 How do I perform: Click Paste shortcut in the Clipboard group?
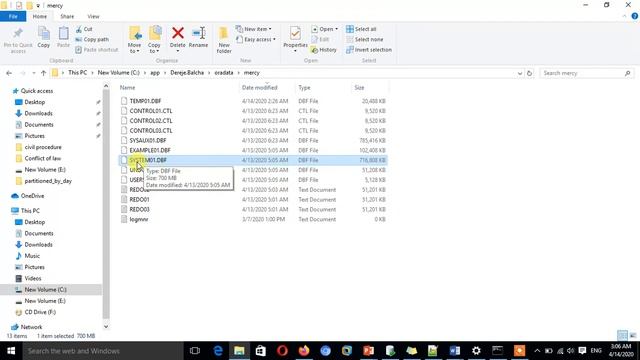pos(97,50)
